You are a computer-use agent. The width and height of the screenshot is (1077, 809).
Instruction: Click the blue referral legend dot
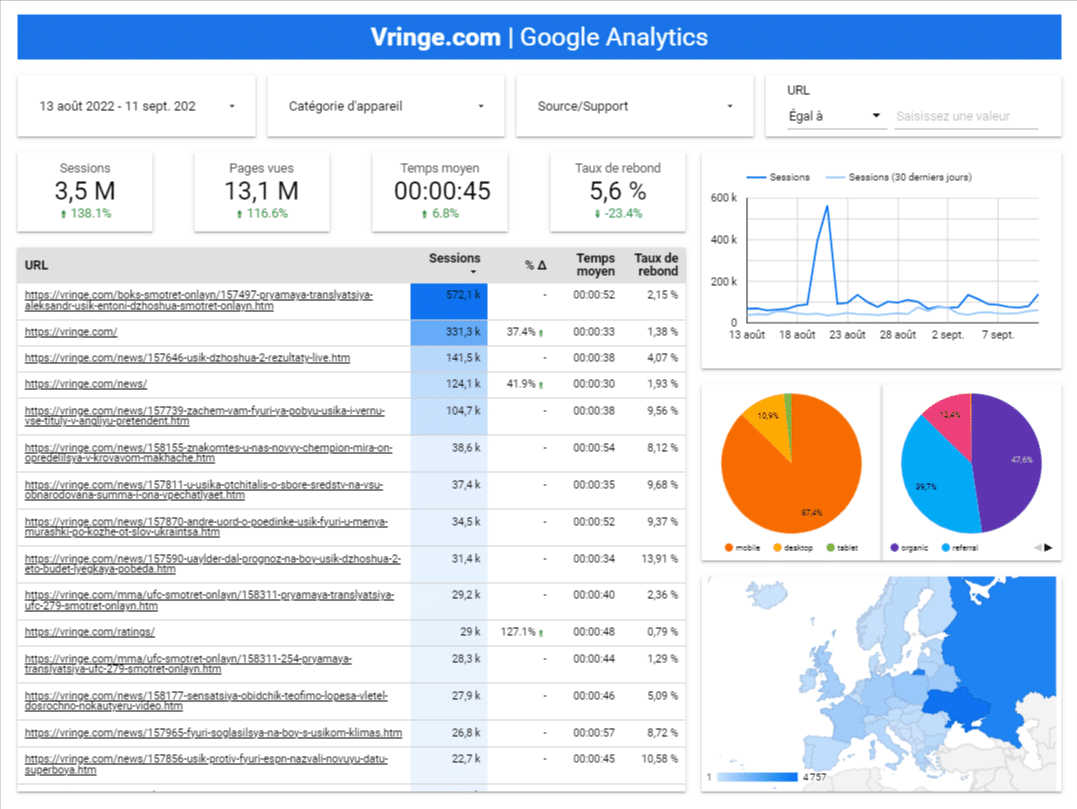tap(946, 548)
